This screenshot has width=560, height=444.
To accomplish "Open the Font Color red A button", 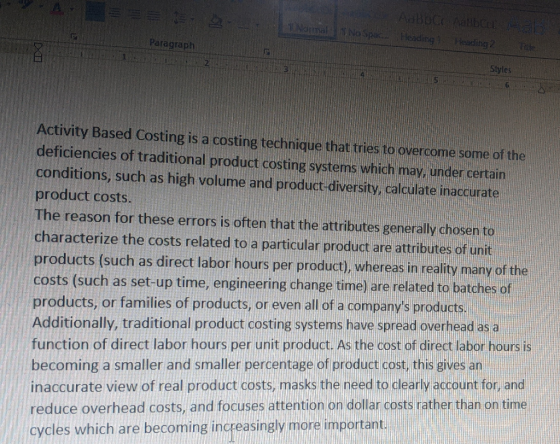I will pyautogui.click(x=58, y=9).
